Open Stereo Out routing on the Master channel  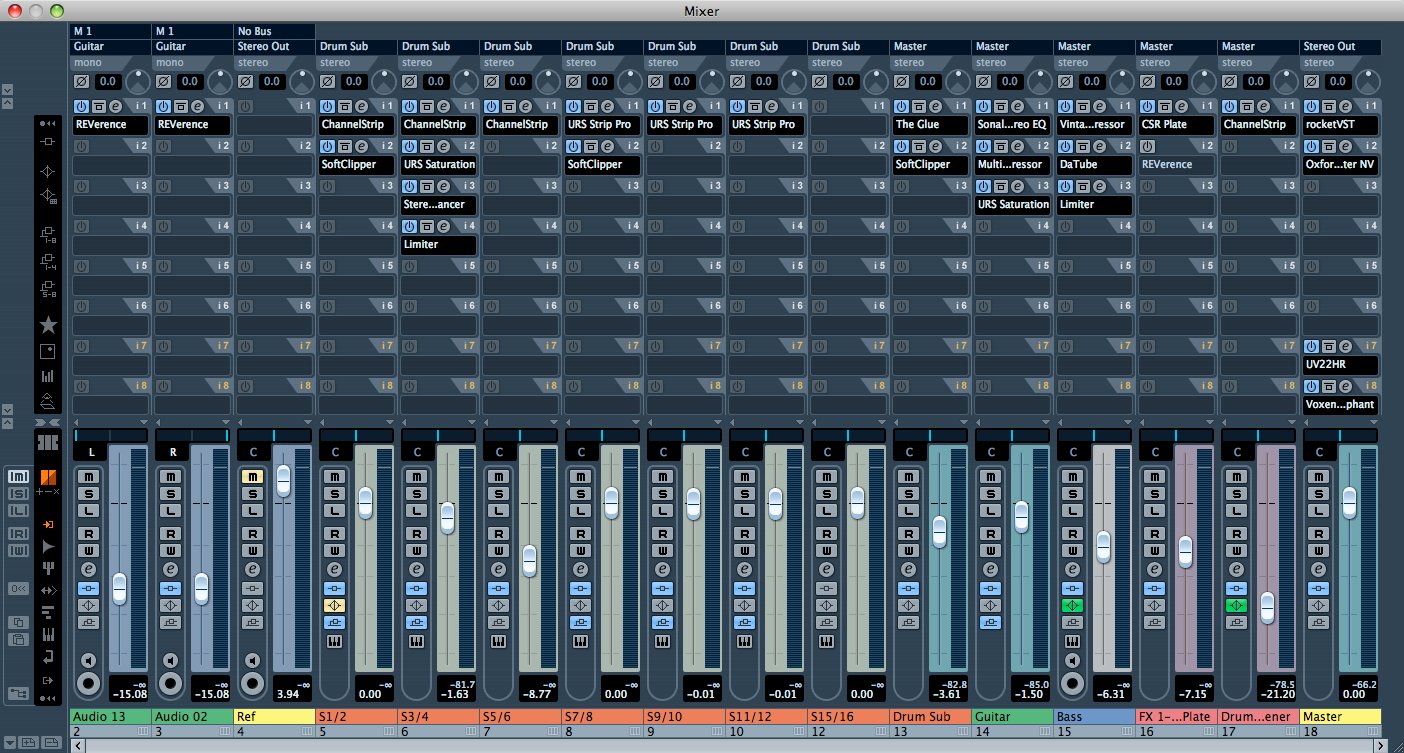point(1341,46)
